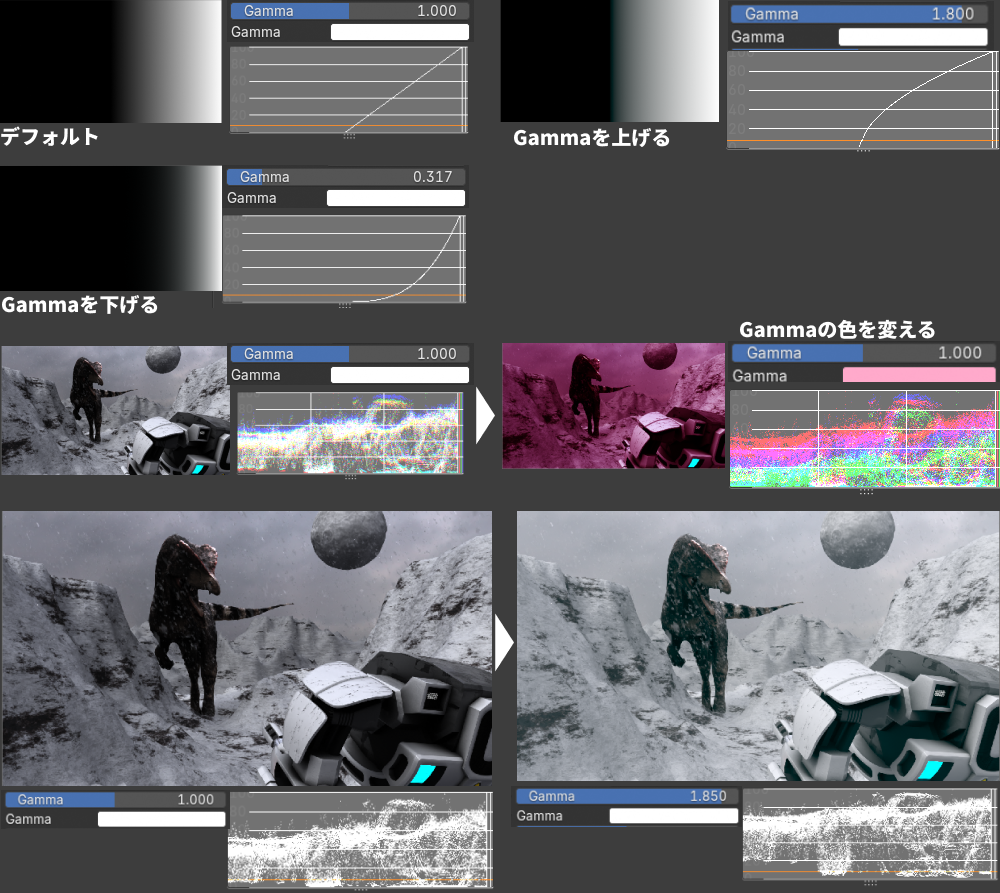
Task: Select the magenta-tinted dinosaur image
Action: (x=612, y=406)
